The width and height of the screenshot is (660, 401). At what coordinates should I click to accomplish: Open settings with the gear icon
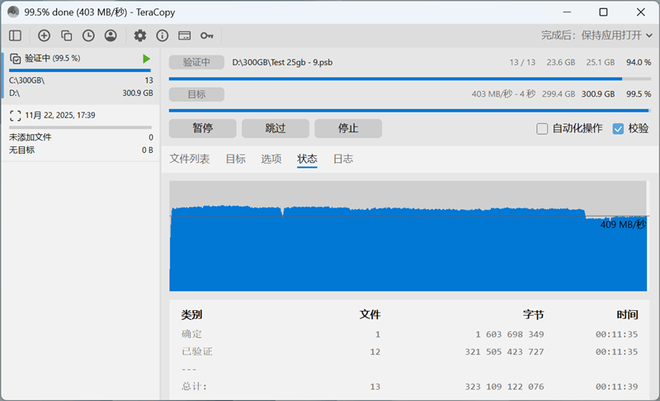(x=140, y=35)
